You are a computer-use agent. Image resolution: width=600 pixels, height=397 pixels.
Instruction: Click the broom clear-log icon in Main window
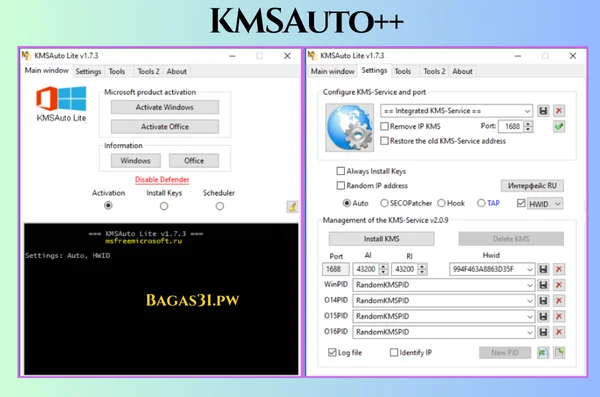pos(292,207)
